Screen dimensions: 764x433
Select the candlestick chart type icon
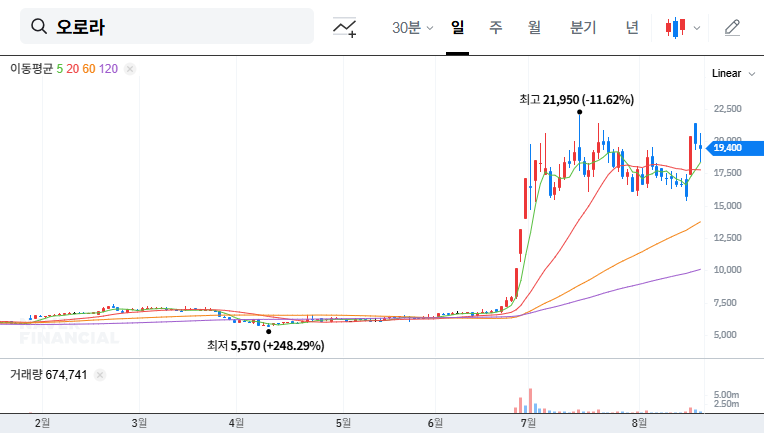[675, 28]
